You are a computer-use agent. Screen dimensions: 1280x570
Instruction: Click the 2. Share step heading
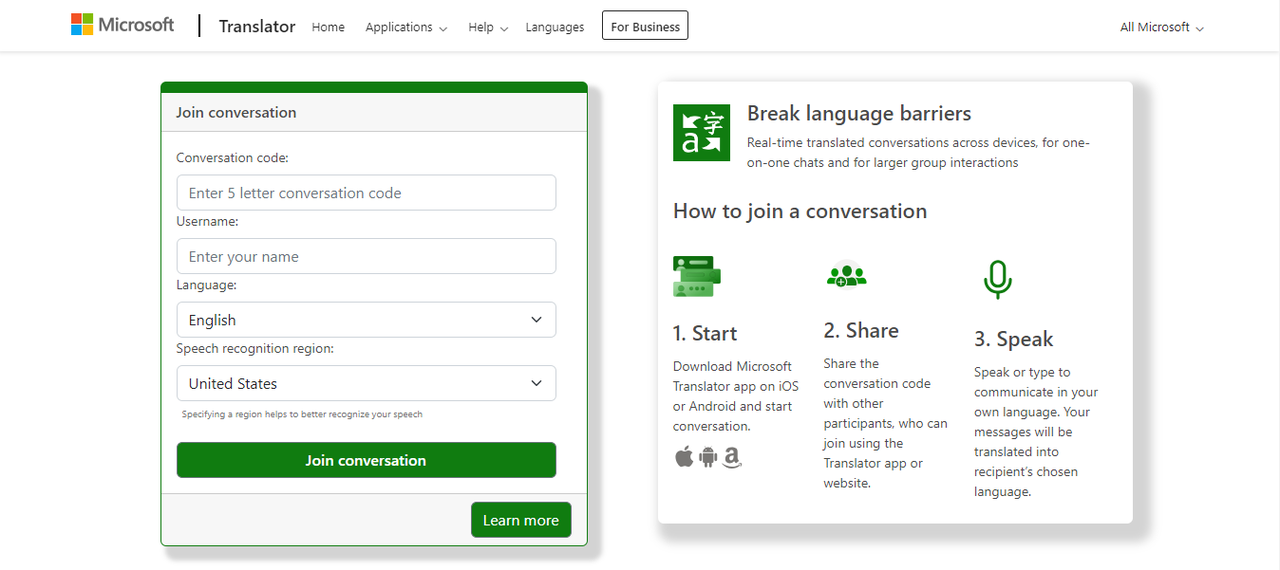coord(861,330)
